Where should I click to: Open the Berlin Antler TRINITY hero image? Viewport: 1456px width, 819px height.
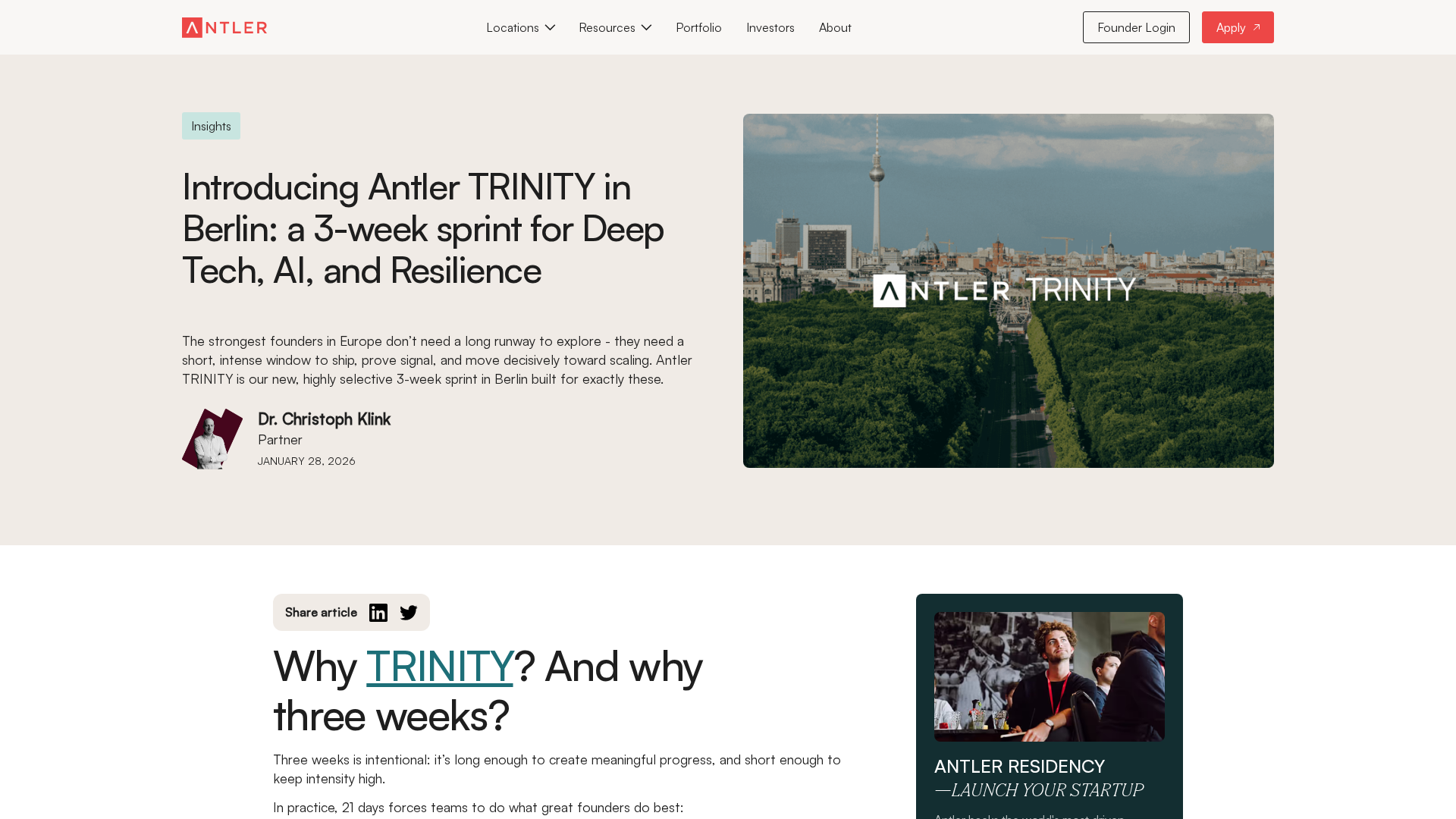coord(1009,290)
